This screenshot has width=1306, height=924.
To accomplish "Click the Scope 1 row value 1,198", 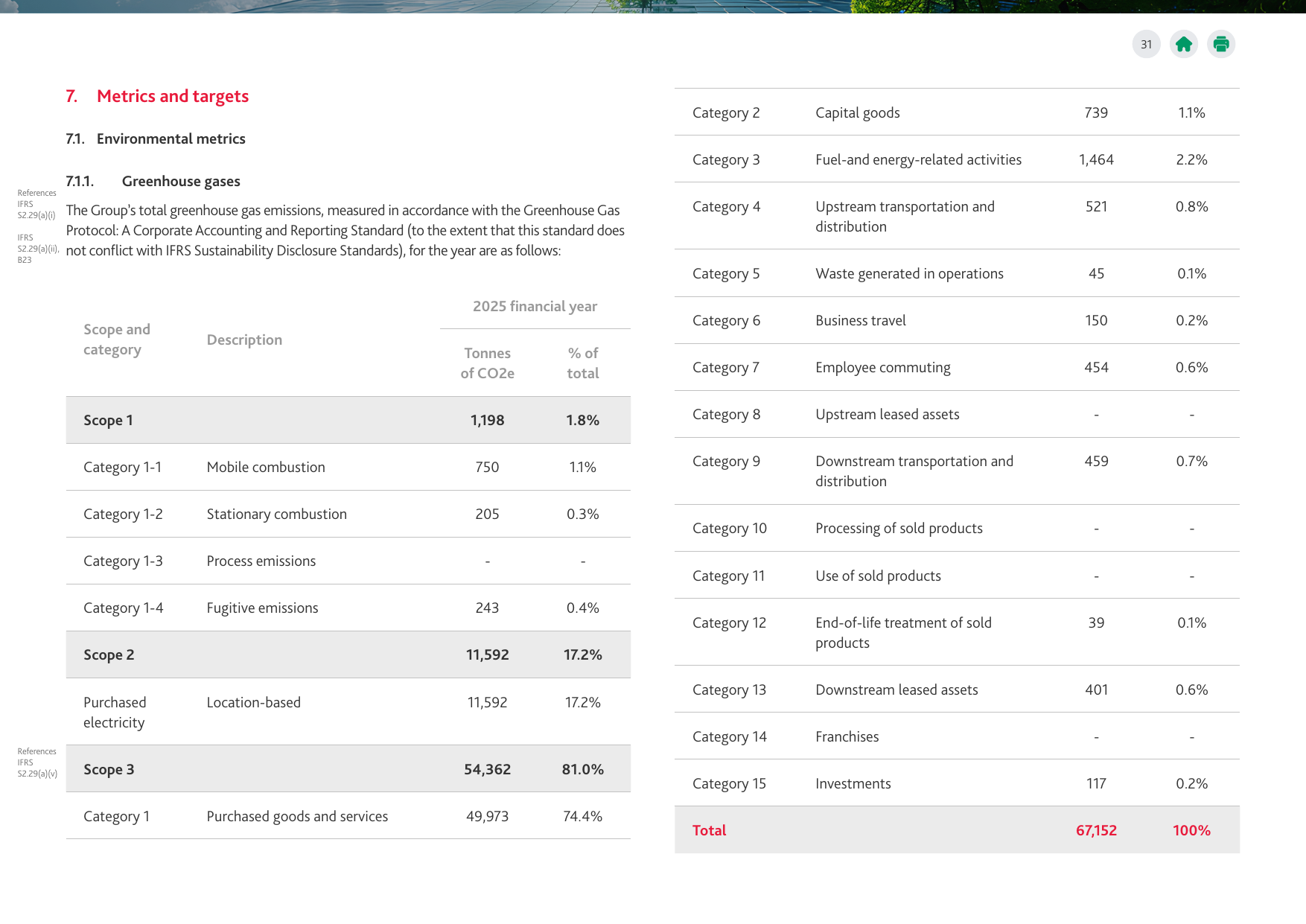I will pos(487,420).
